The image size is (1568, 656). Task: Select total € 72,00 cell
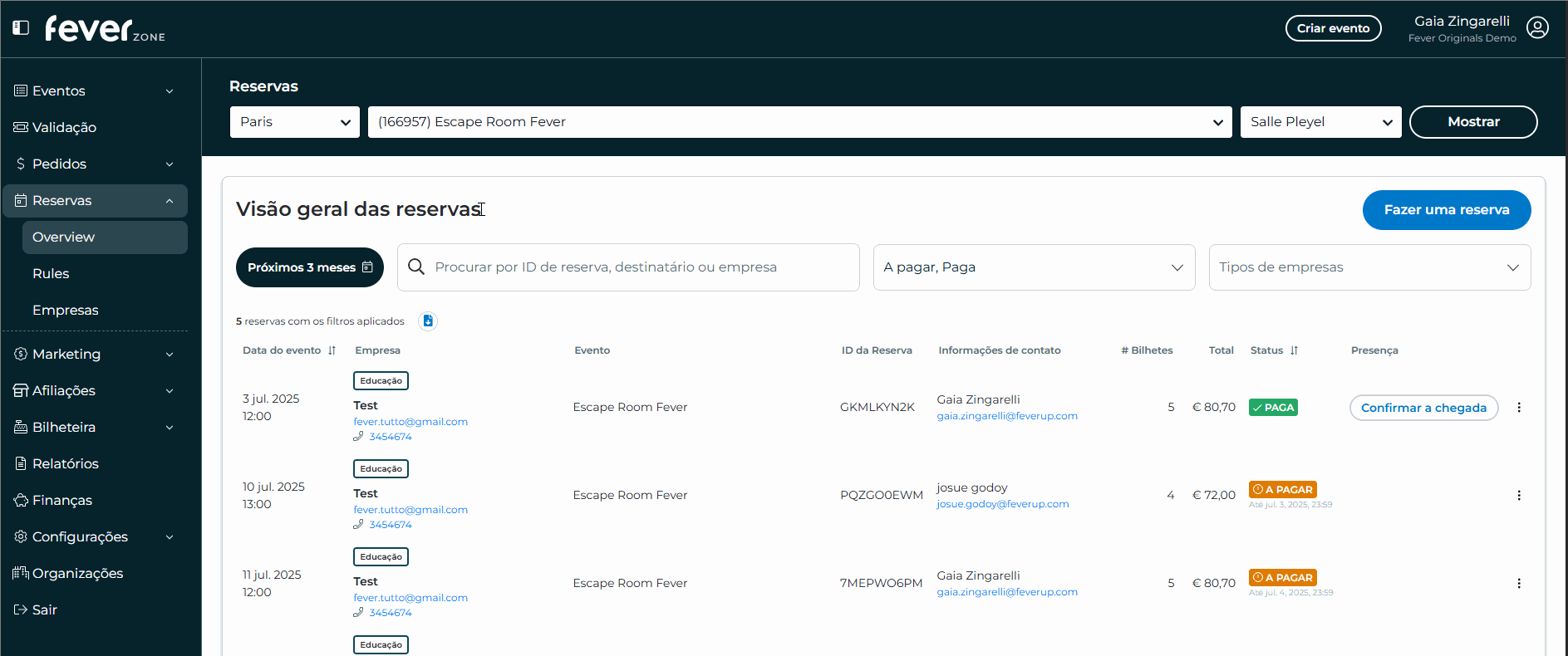coord(1214,496)
